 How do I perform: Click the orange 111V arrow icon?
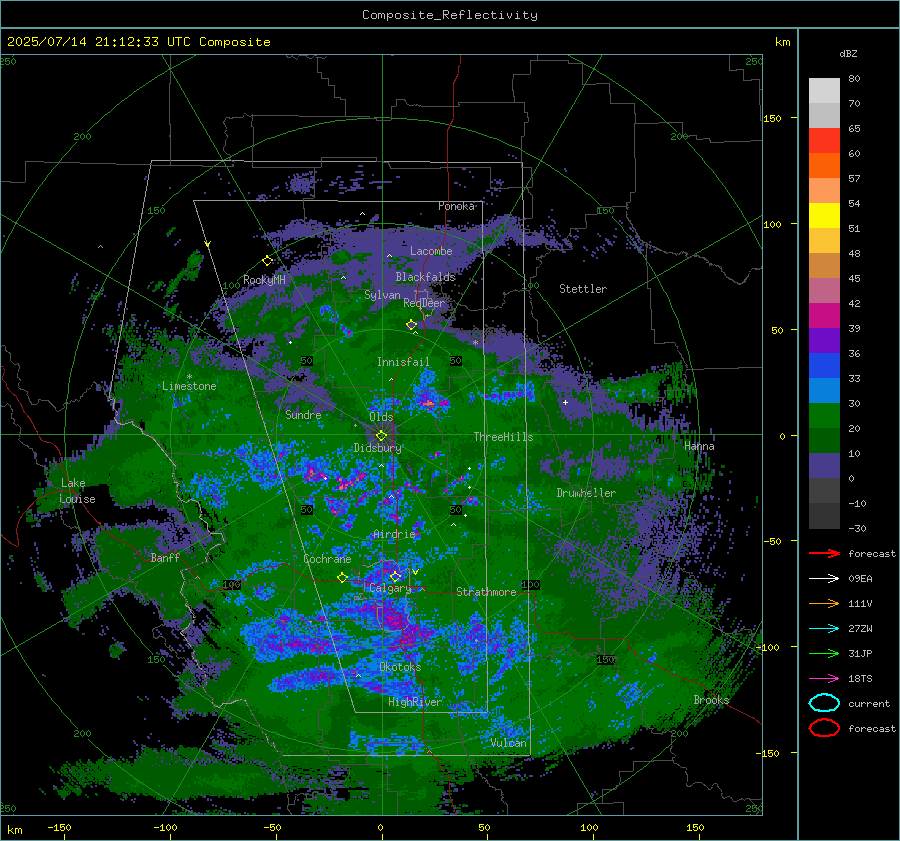tap(824, 603)
